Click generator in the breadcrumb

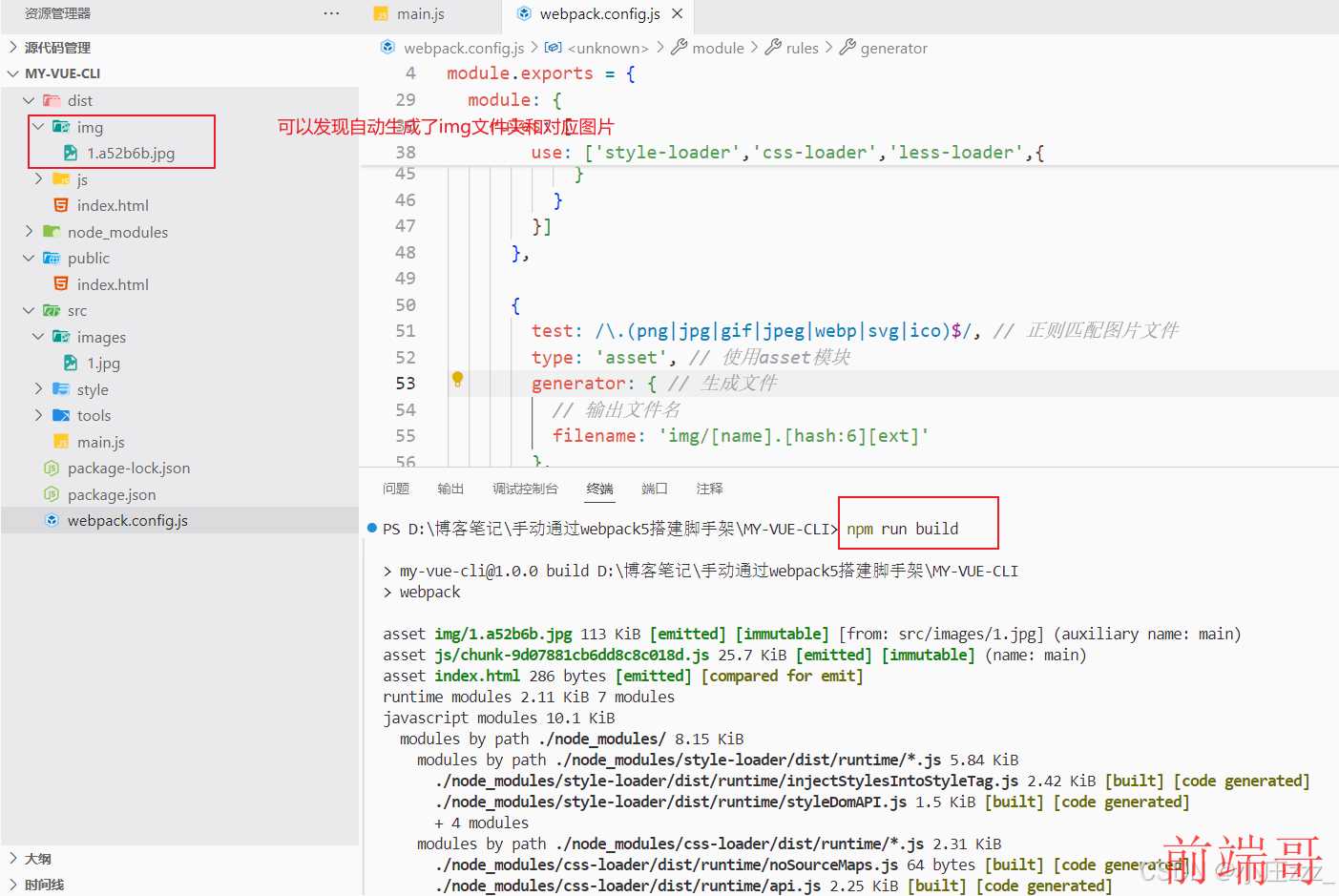pos(894,48)
